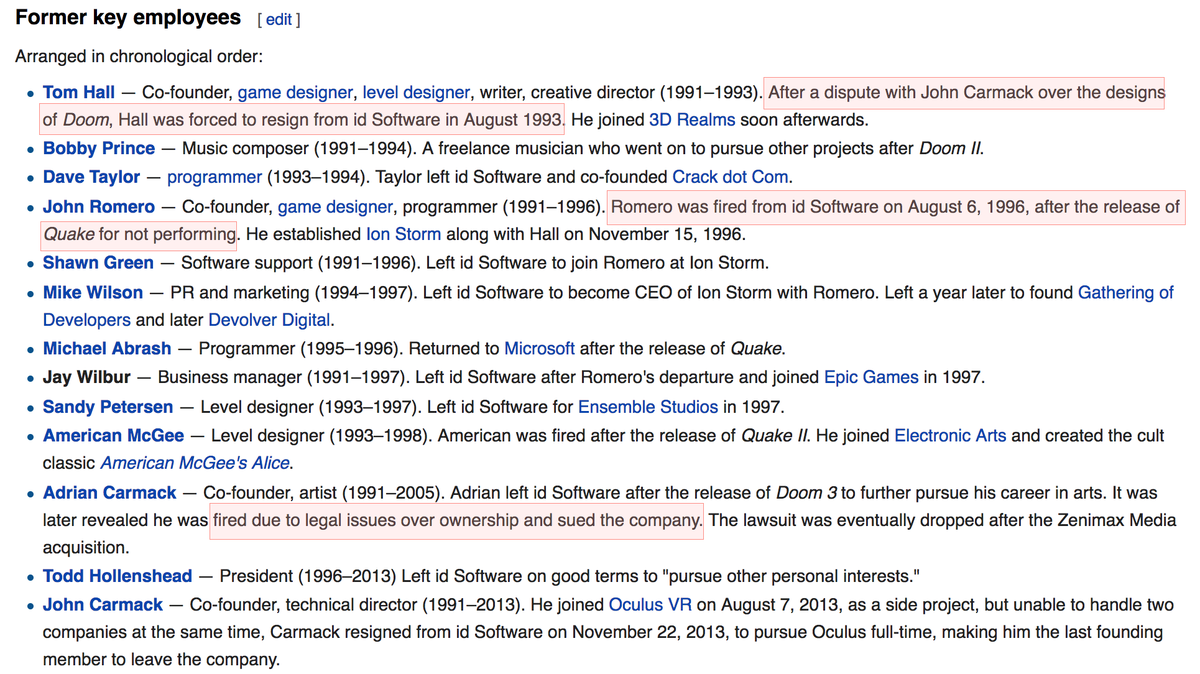Open the Mike Wilson article
The width and height of the screenshot is (1200, 674).
pyautogui.click(x=93, y=293)
